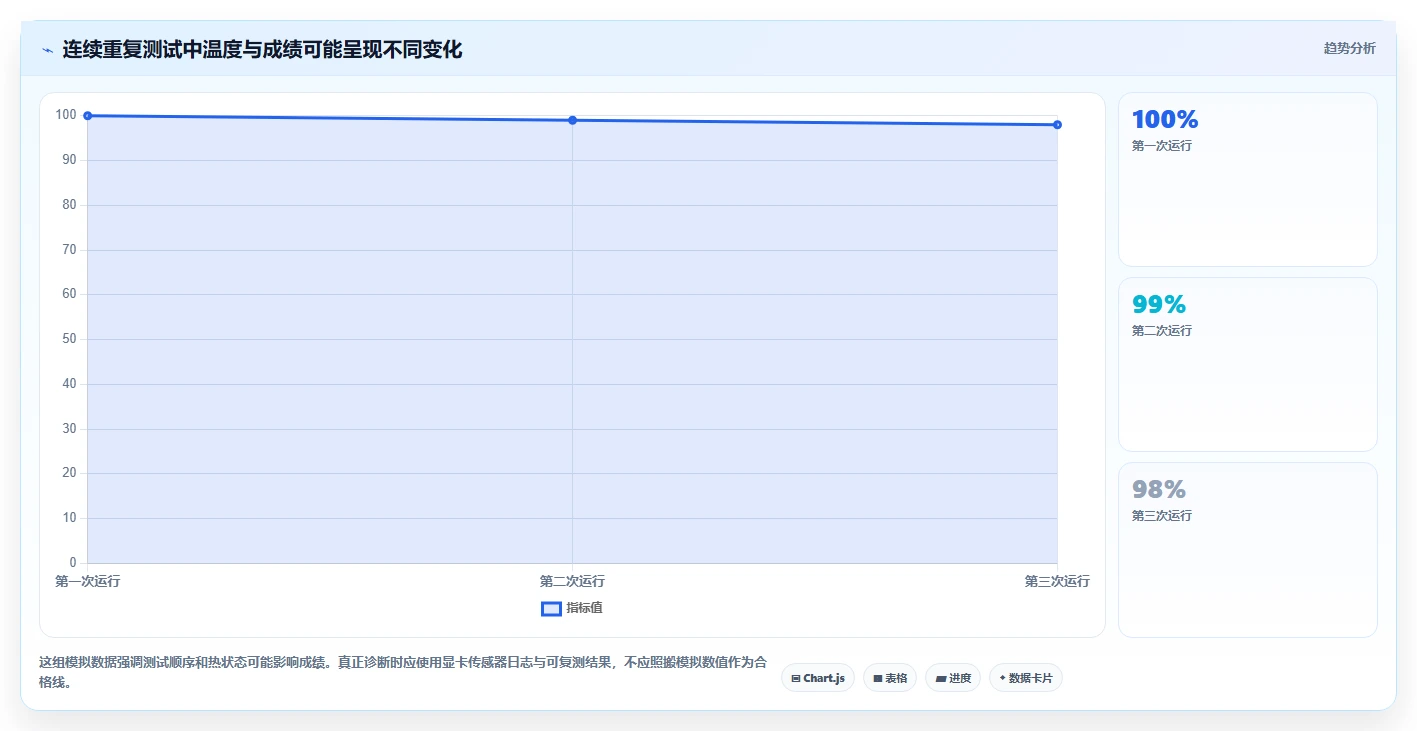Select the 数据卡片 tag chip
The width and height of the screenshot is (1417, 731).
(x=1026, y=678)
